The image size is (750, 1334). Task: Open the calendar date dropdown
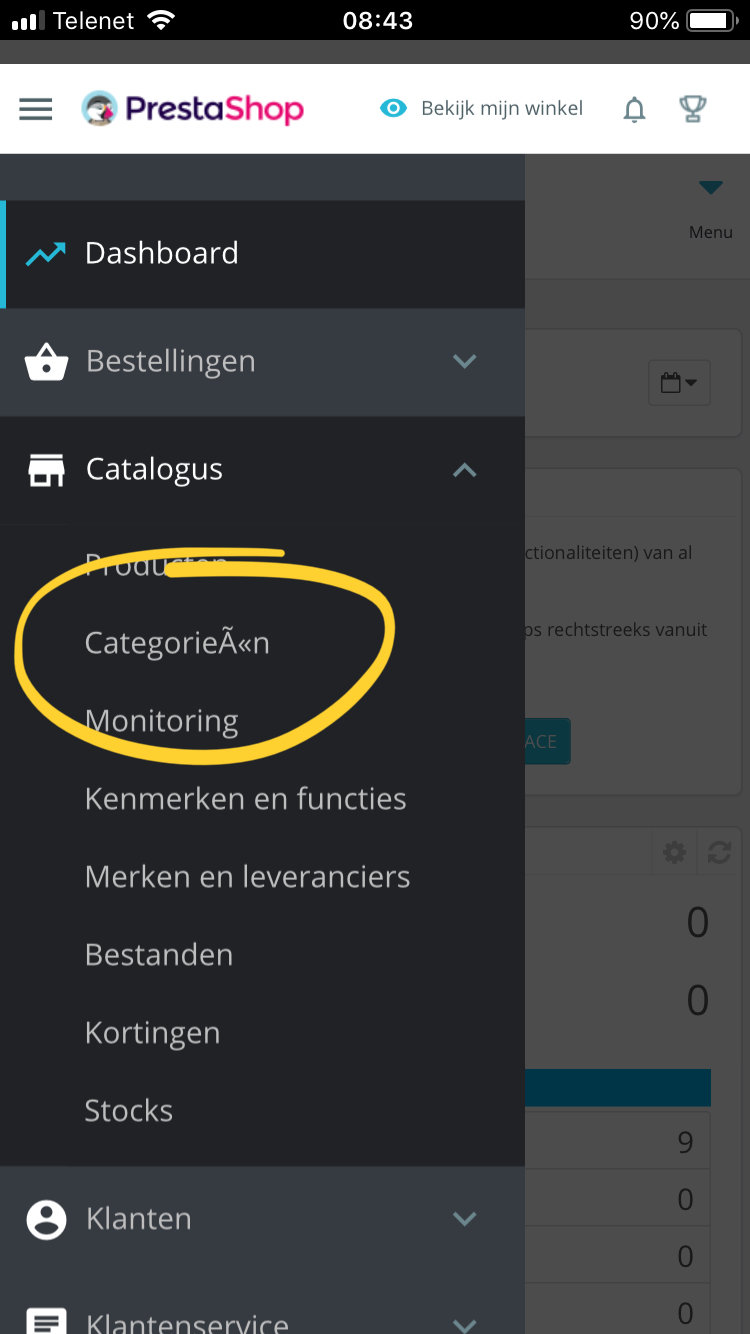coord(679,382)
